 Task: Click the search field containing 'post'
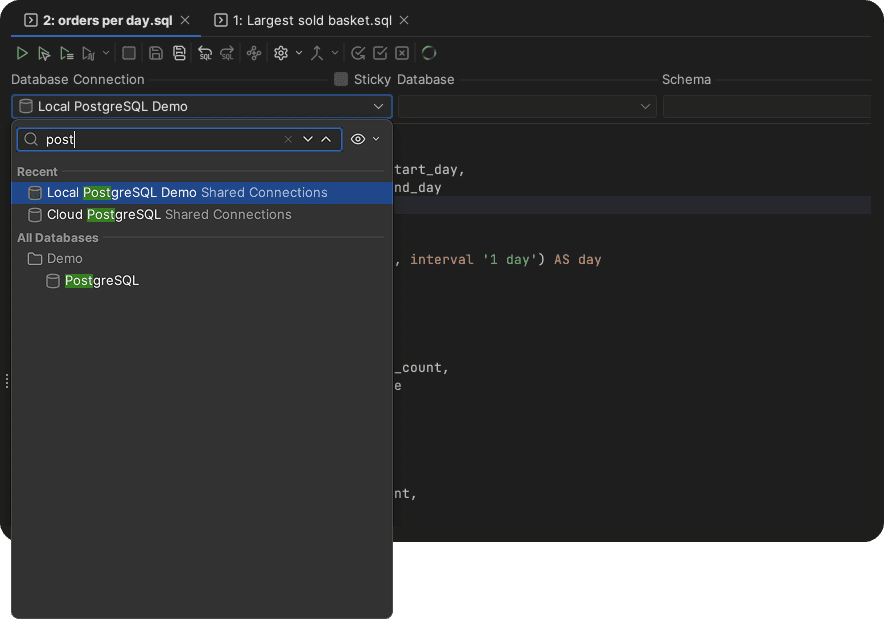click(x=179, y=139)
